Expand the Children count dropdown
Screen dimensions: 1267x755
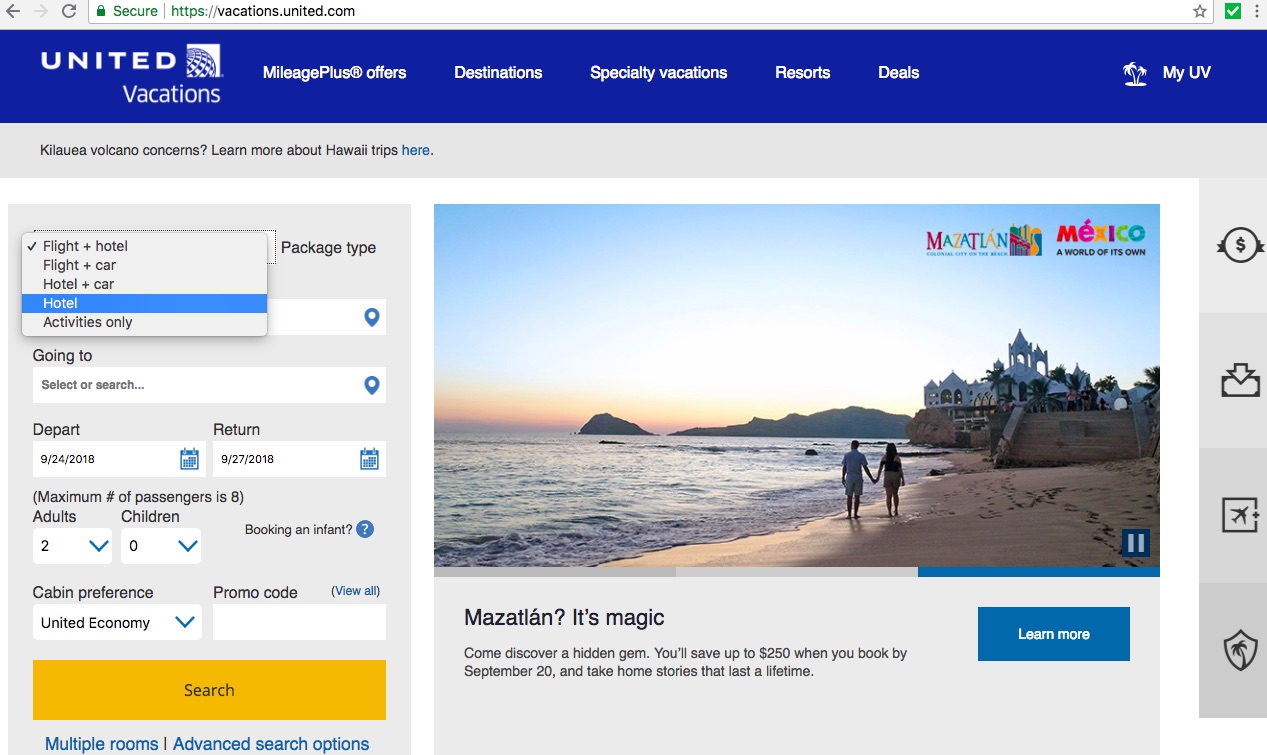click(x=161, y=546)
